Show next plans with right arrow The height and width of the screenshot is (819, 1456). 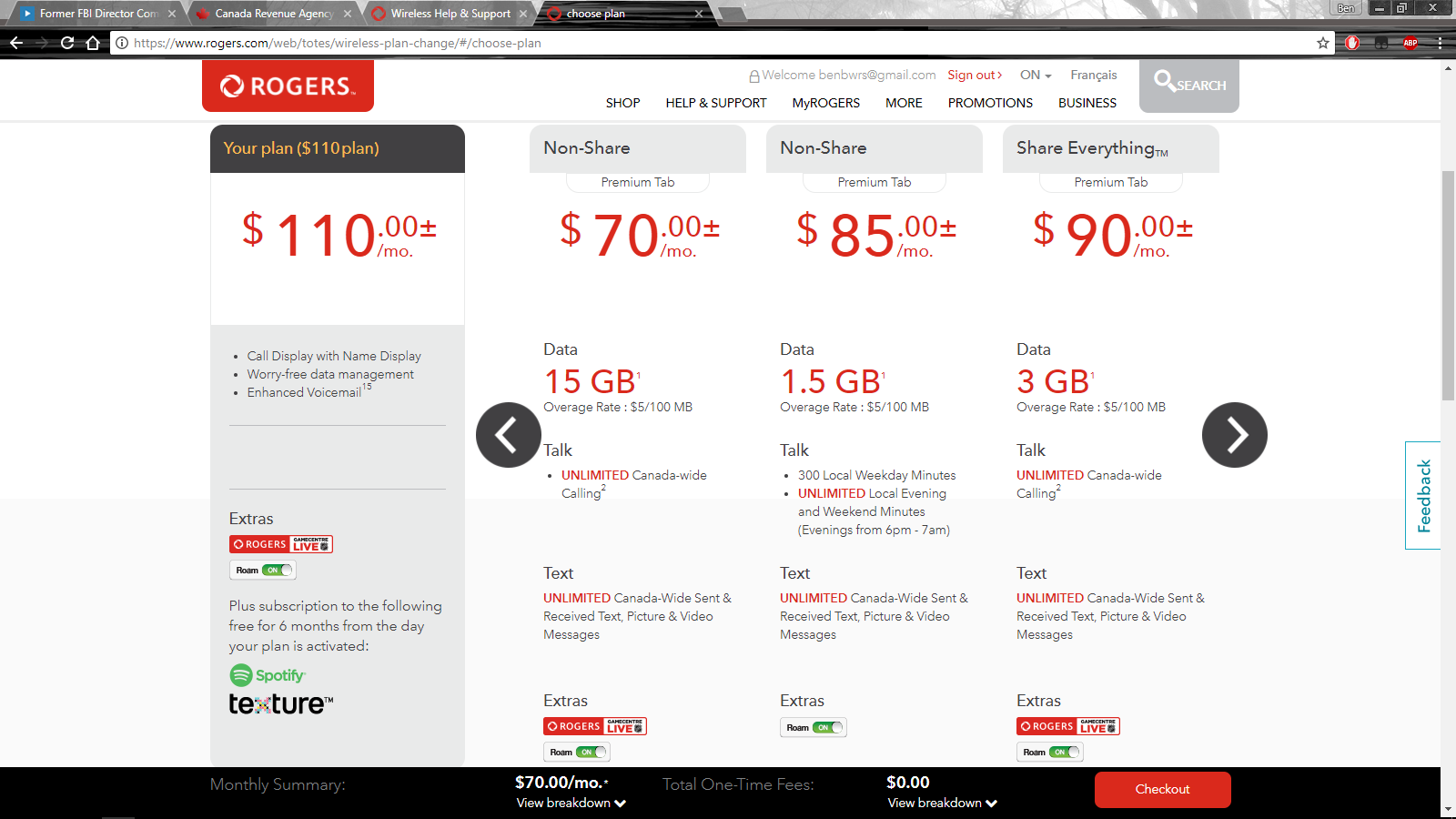1235,435
